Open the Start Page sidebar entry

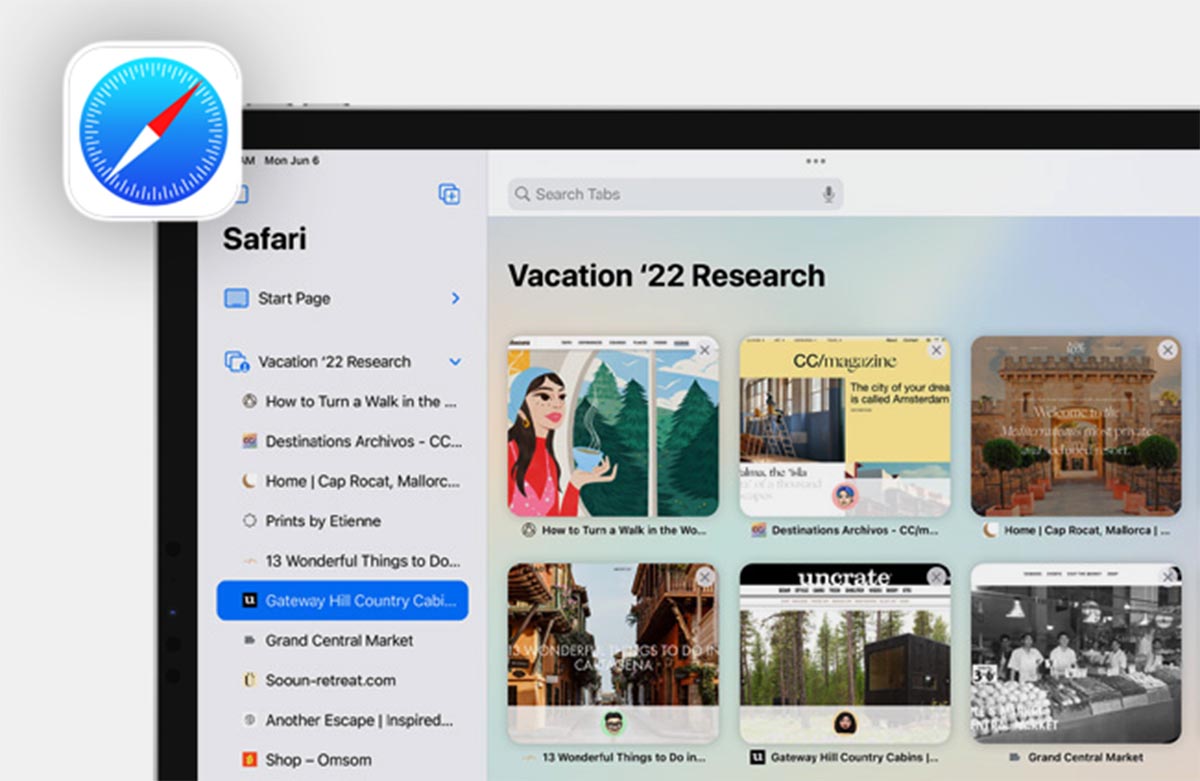tap(343, 298)
